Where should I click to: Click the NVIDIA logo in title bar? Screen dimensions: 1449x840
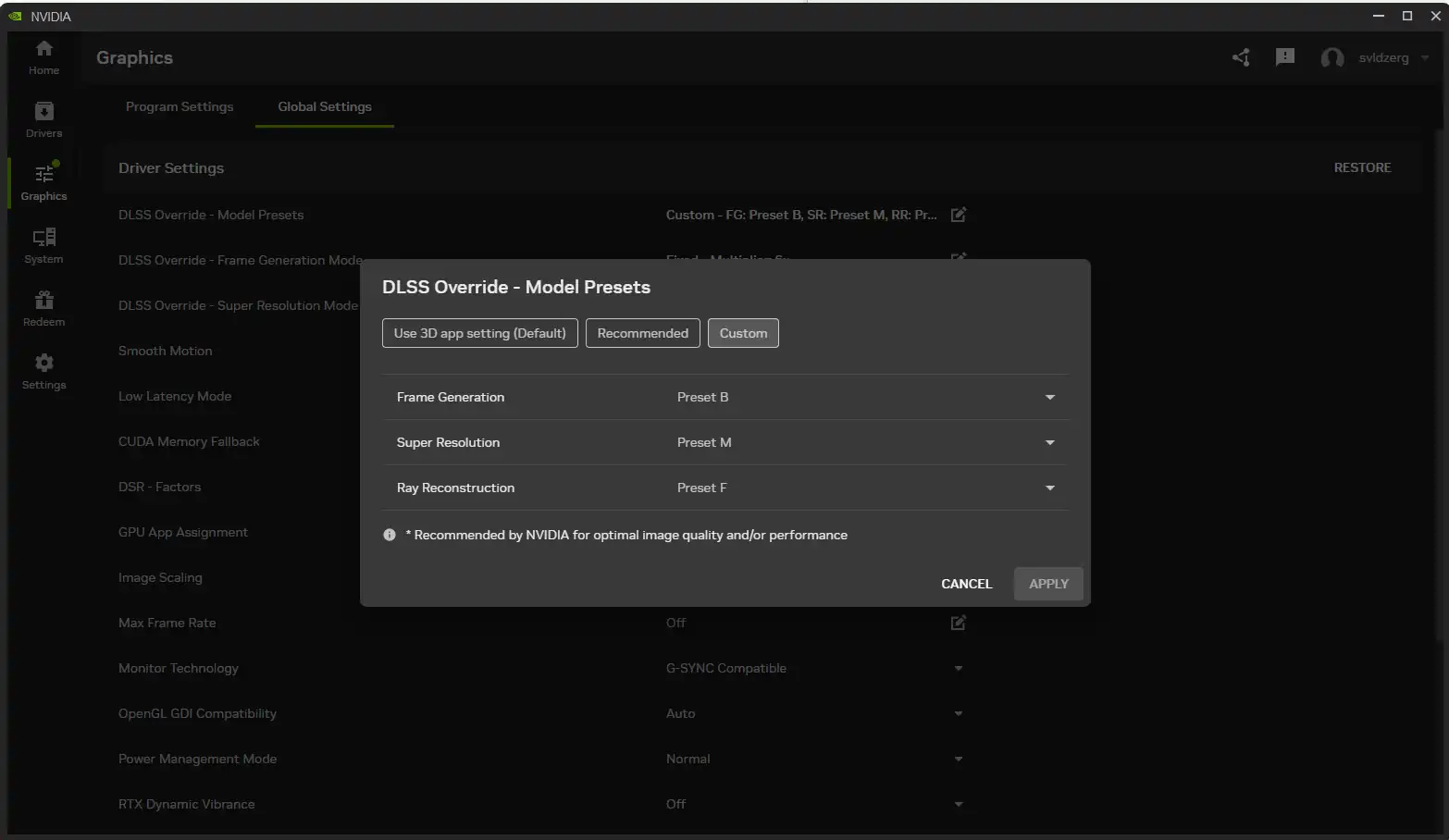[15, 17]
